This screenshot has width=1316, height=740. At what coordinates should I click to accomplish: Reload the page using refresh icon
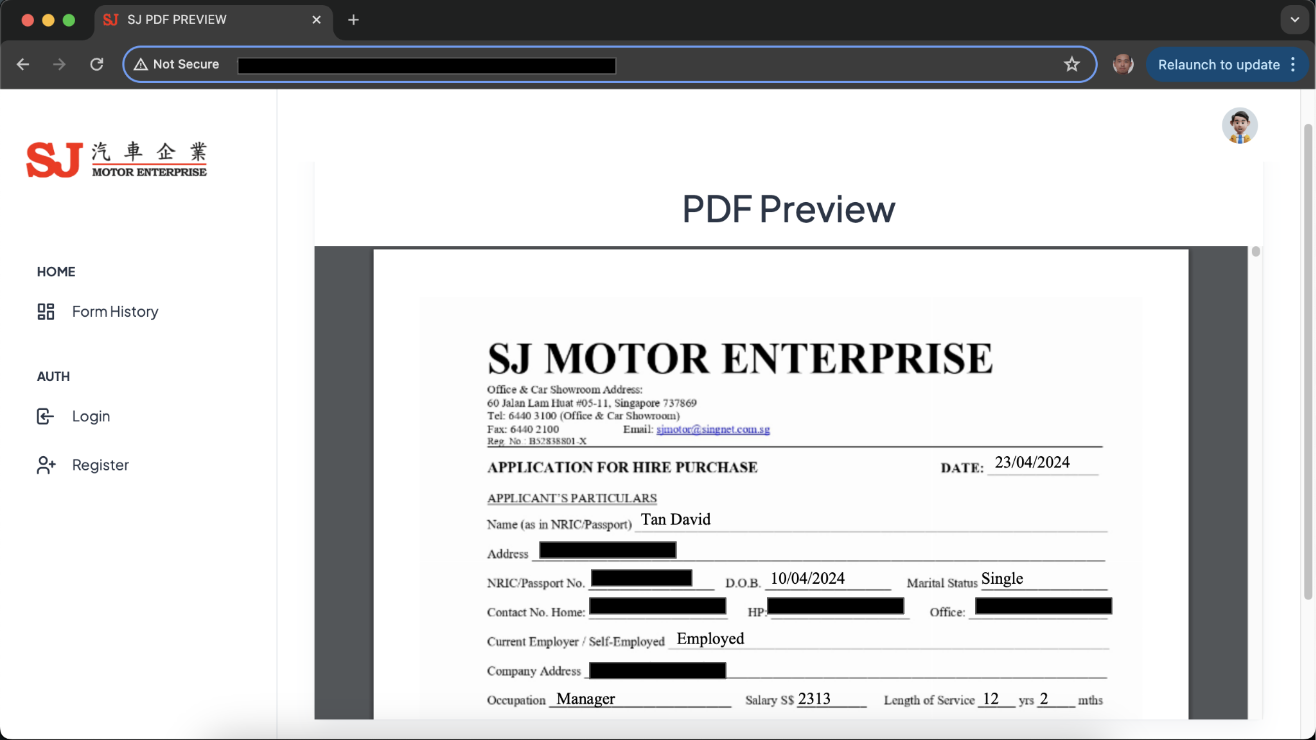[97, 65]
